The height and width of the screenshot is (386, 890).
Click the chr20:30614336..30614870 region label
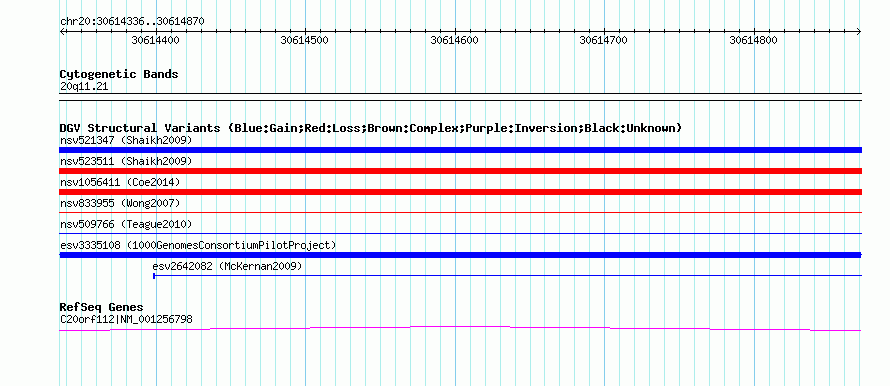(x=132, y=22)
